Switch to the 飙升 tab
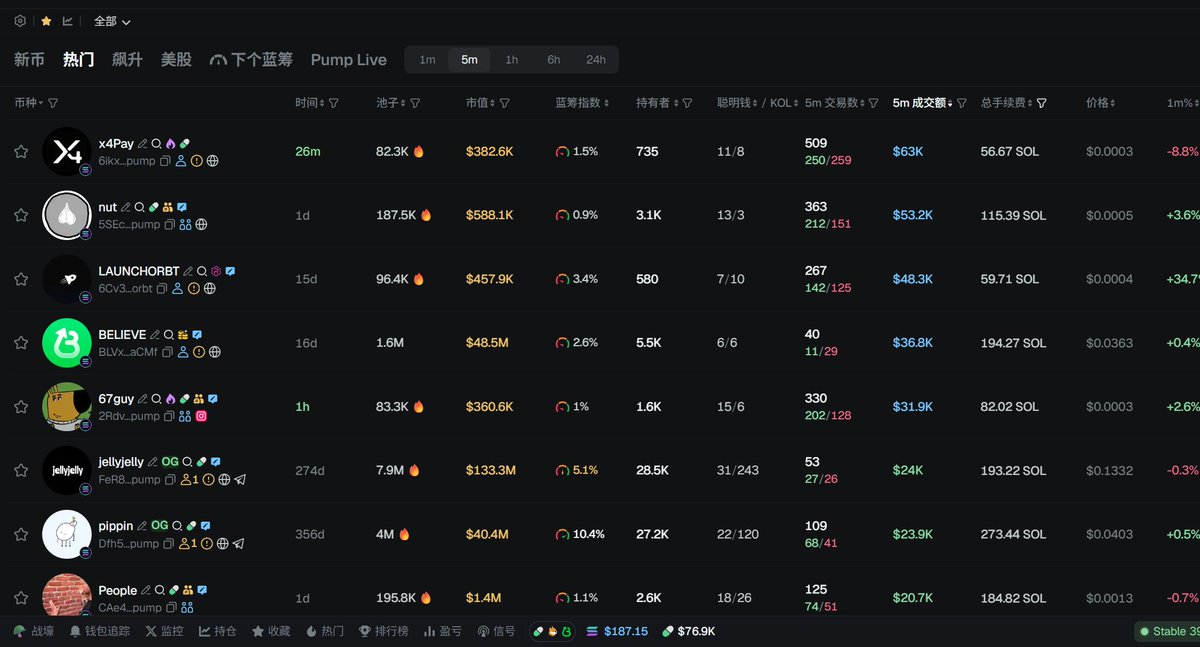Image resolution: width=1200 pixels, height=647 pixels. coord(127,60)
